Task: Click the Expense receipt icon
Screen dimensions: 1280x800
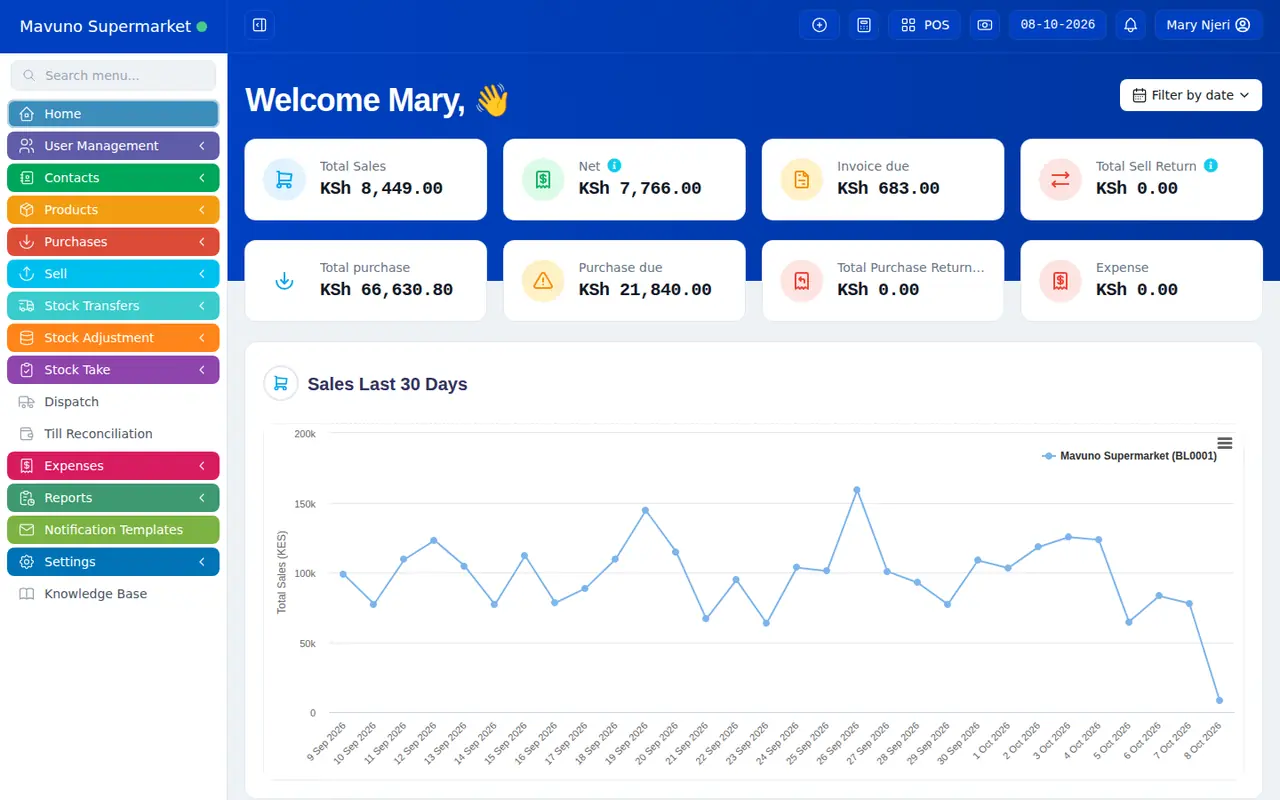Action: (x=1060, y=281)
